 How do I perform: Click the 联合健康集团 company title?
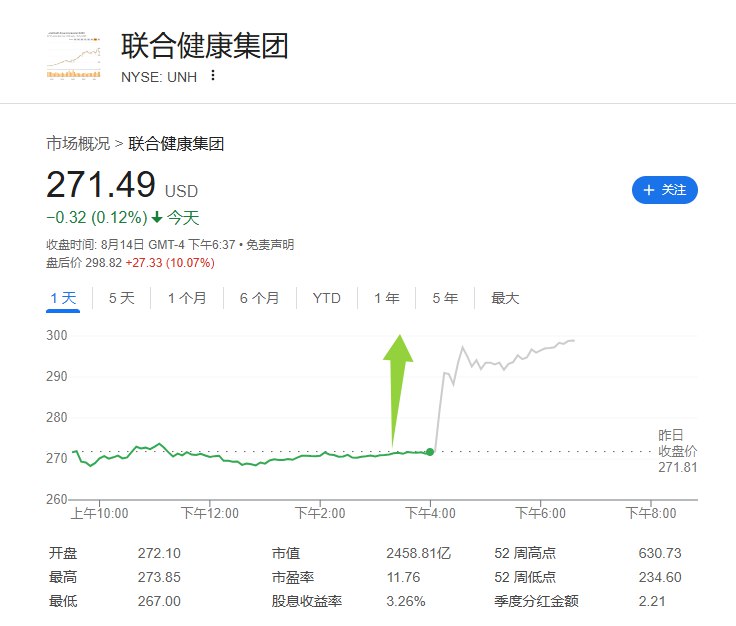(205, 46)
